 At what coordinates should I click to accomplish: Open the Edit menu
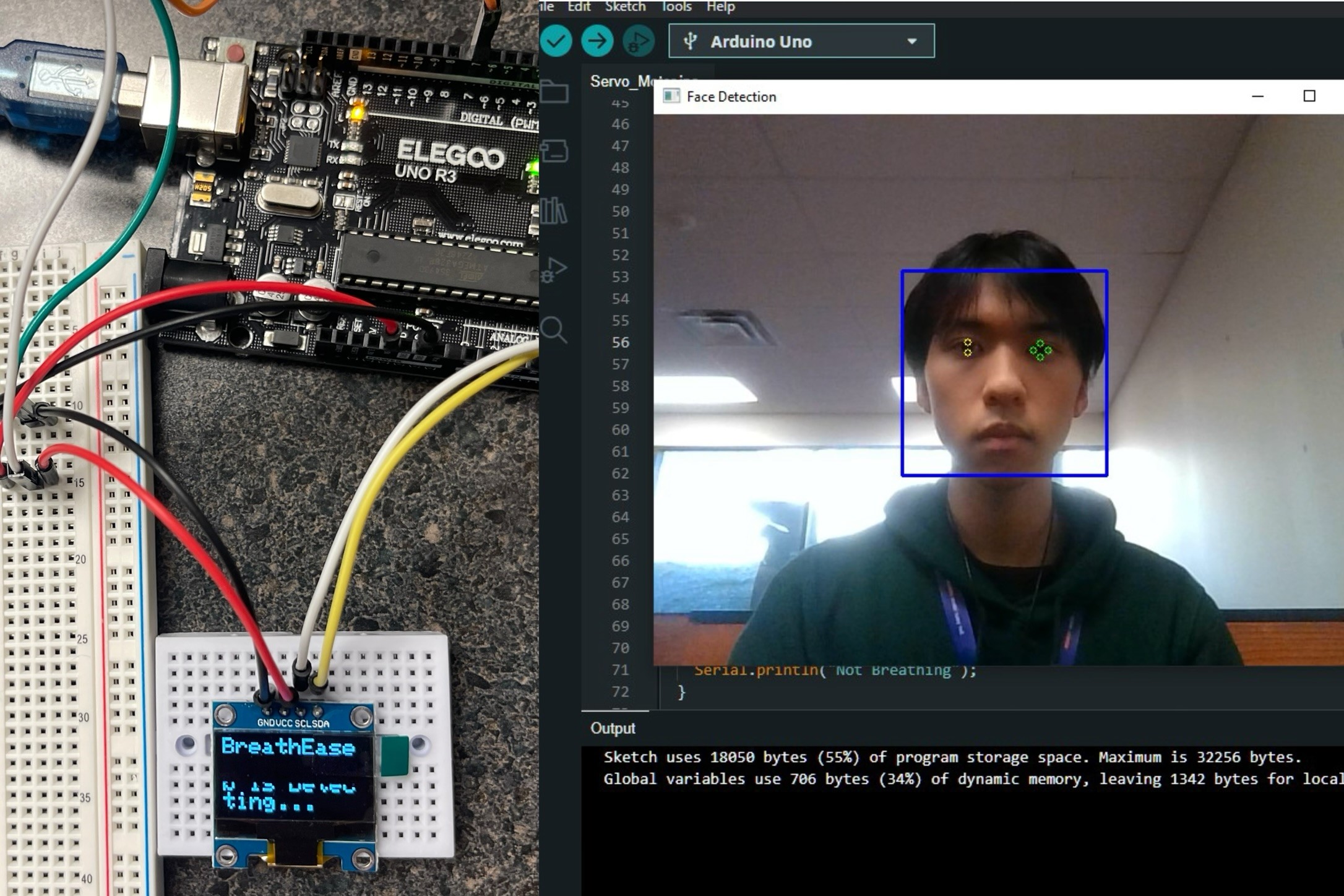click(x=579, y=7)
